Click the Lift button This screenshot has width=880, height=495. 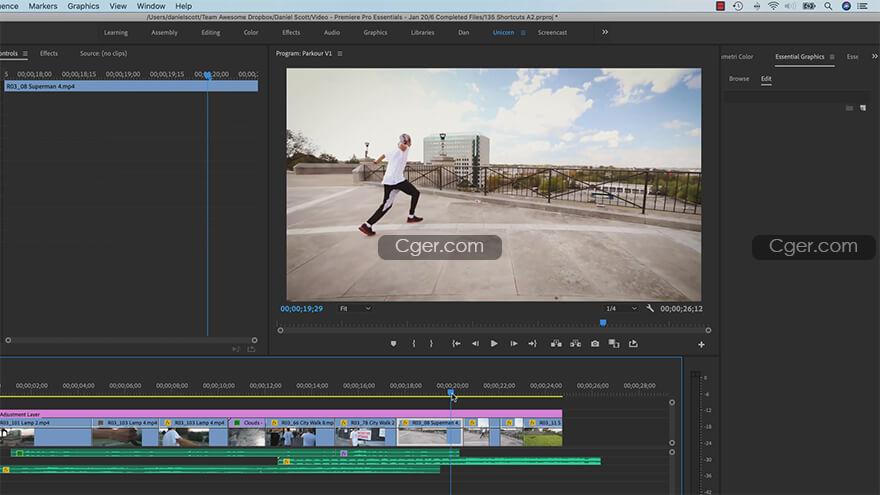coord(556,343)
